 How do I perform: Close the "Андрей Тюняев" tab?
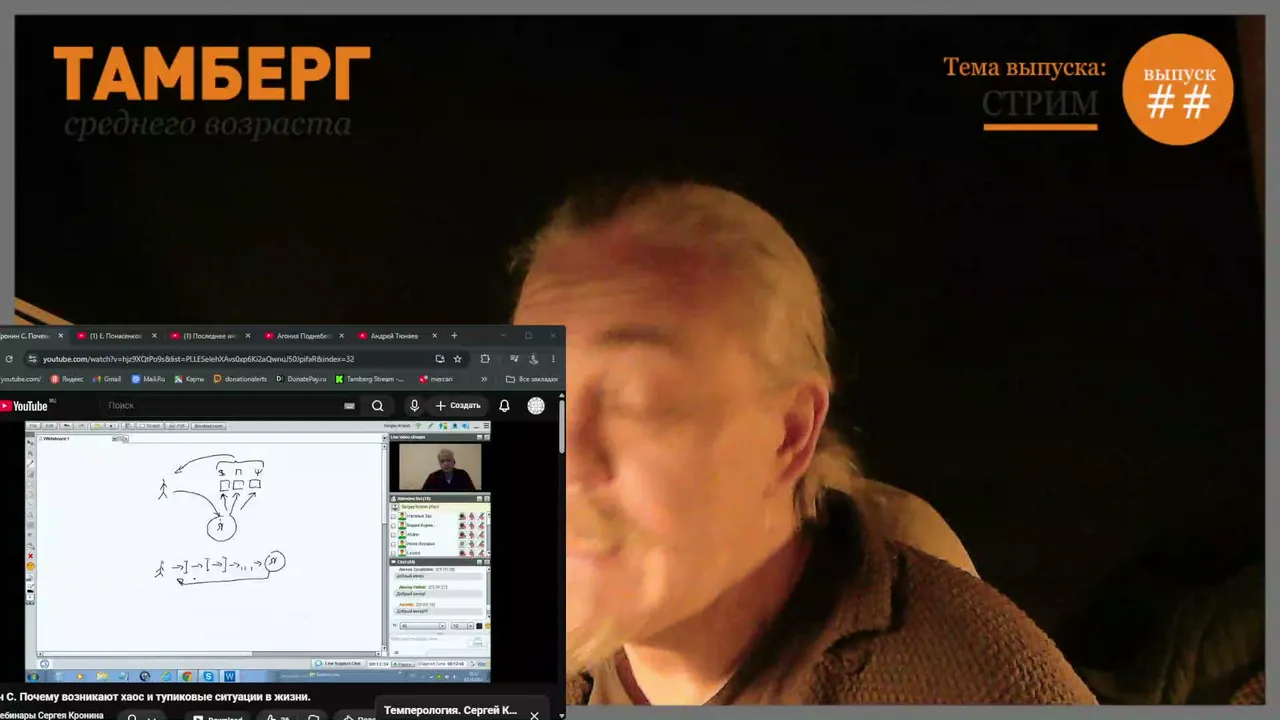pos(435,336)
